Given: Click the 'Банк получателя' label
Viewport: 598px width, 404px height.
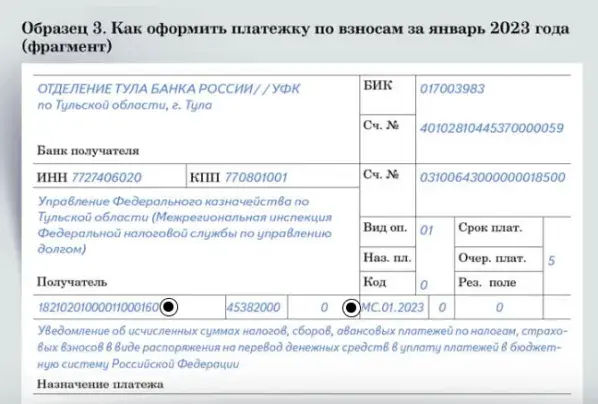Looking at the screenshot, I should [88, 151].
